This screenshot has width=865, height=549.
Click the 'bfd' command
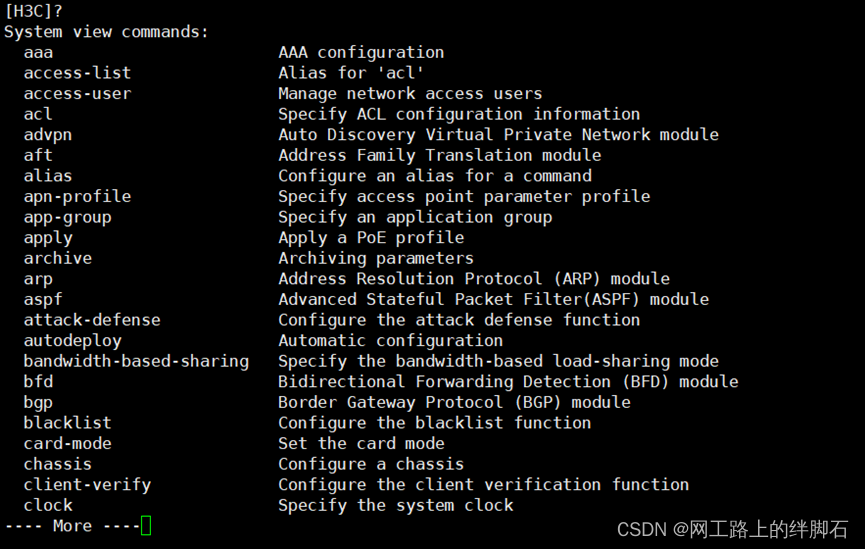(x=38, y=382)
